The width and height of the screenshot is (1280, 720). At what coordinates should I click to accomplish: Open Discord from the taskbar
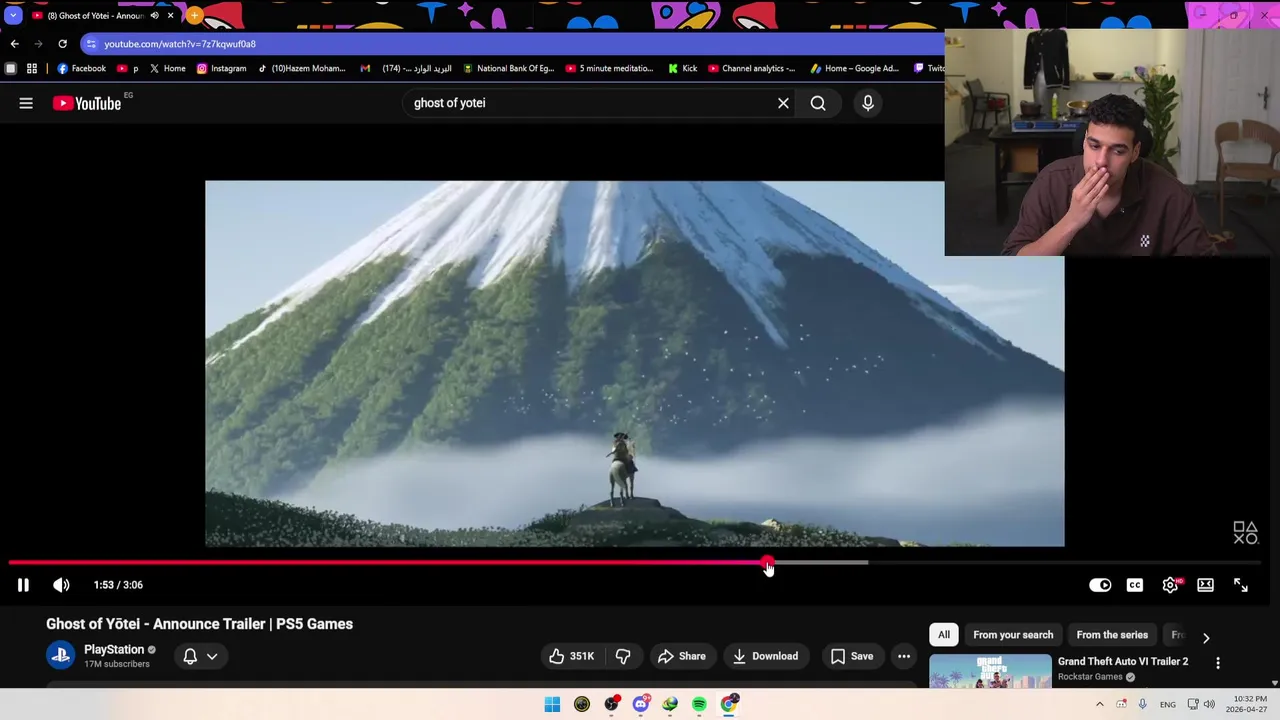coord(641,704)
